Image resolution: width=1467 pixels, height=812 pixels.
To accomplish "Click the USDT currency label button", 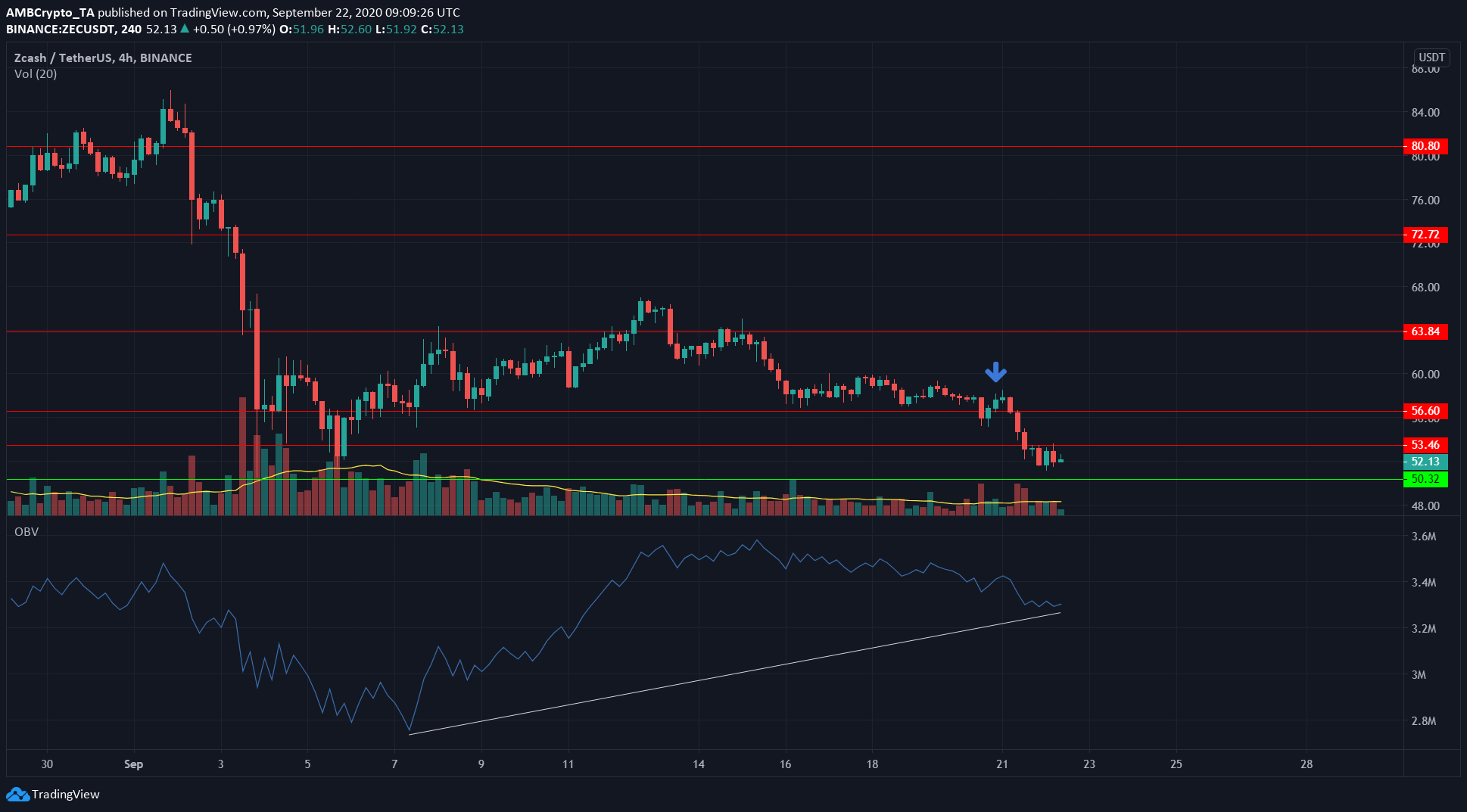I will pos(1431,58).
